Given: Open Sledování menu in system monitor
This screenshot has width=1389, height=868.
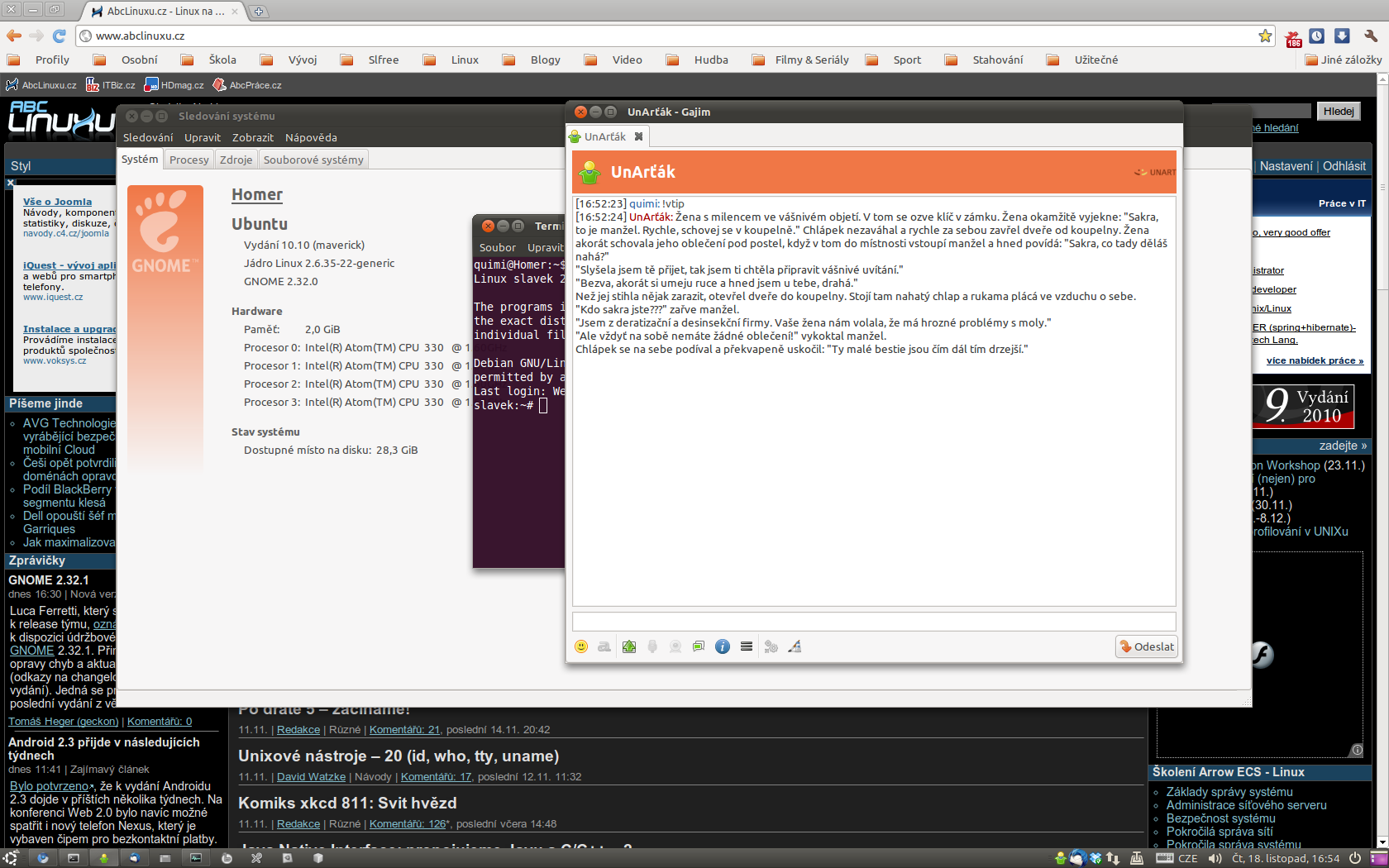Looking at the screenshot, I should (x=148, y=137).
